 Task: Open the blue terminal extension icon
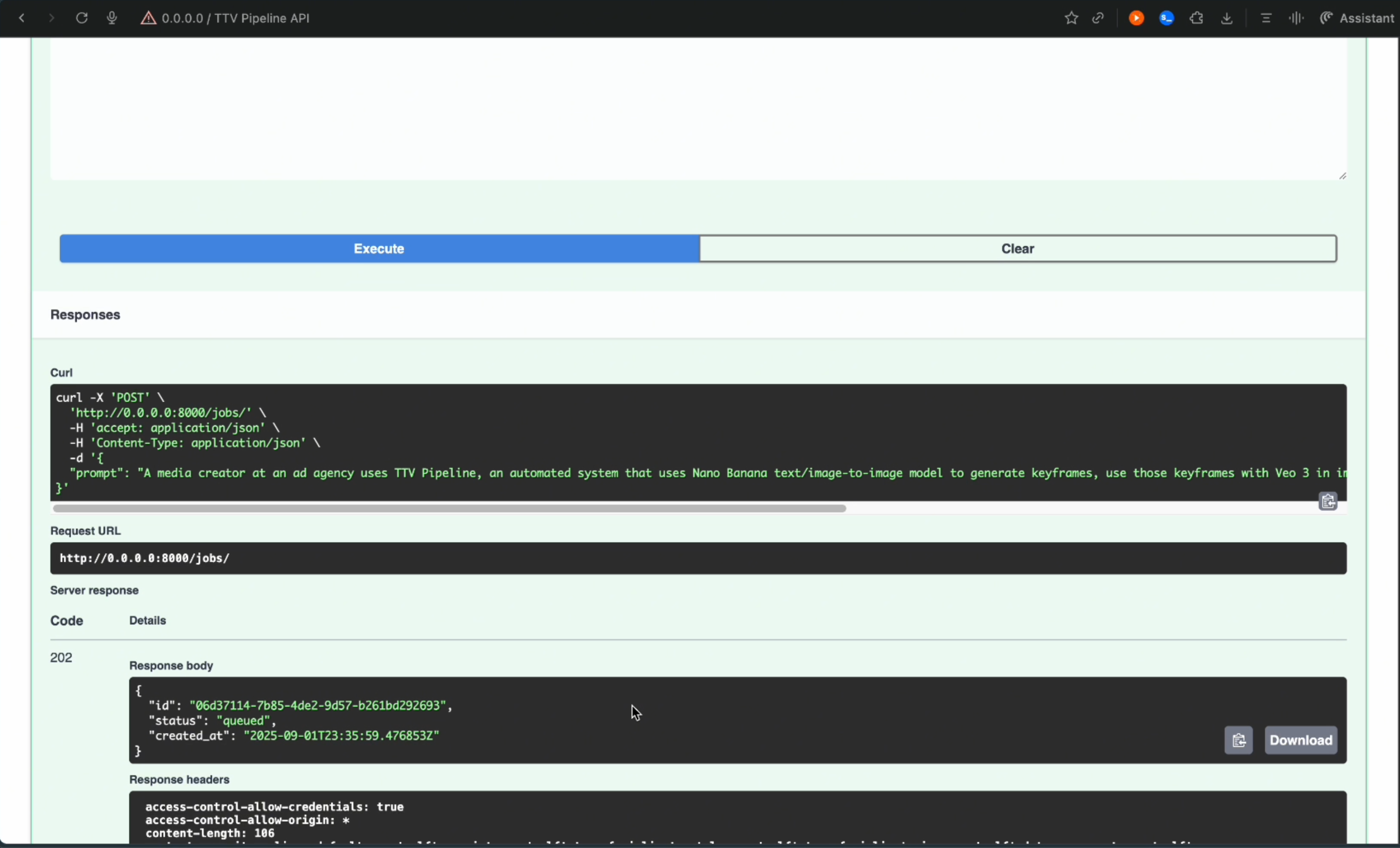pos(1167,18)
